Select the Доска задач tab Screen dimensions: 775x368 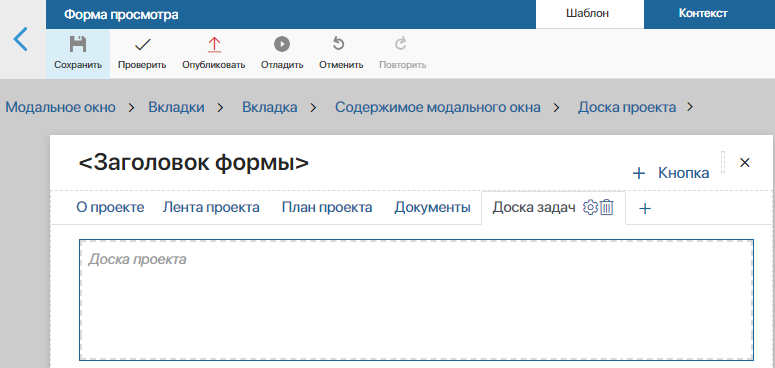click(x=534, y=207)
